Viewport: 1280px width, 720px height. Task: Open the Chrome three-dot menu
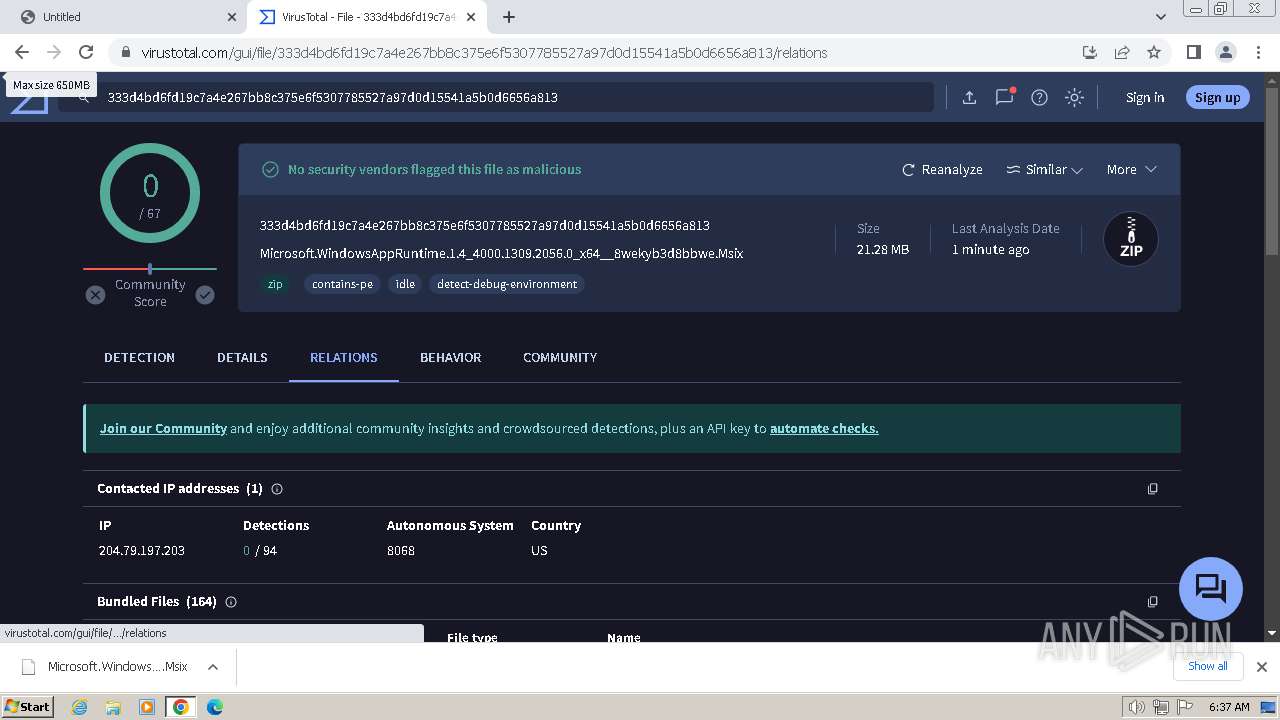(x=1257, y=52)
